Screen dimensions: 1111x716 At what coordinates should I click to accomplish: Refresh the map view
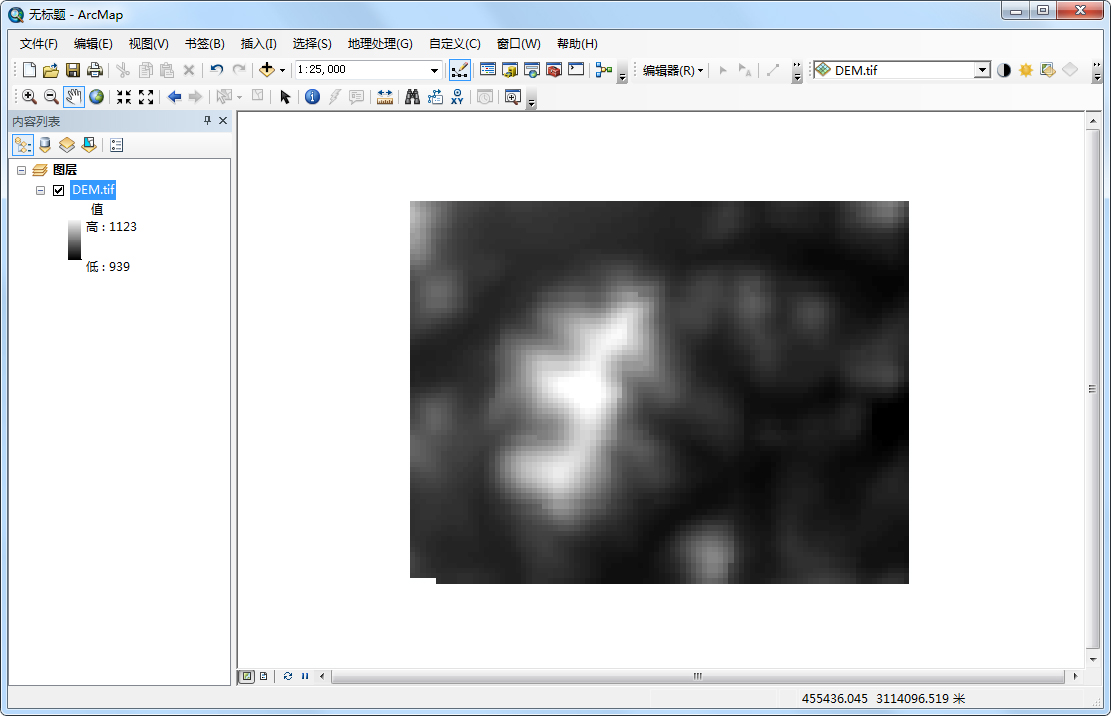pyautogui.click(x=288, y=676)
